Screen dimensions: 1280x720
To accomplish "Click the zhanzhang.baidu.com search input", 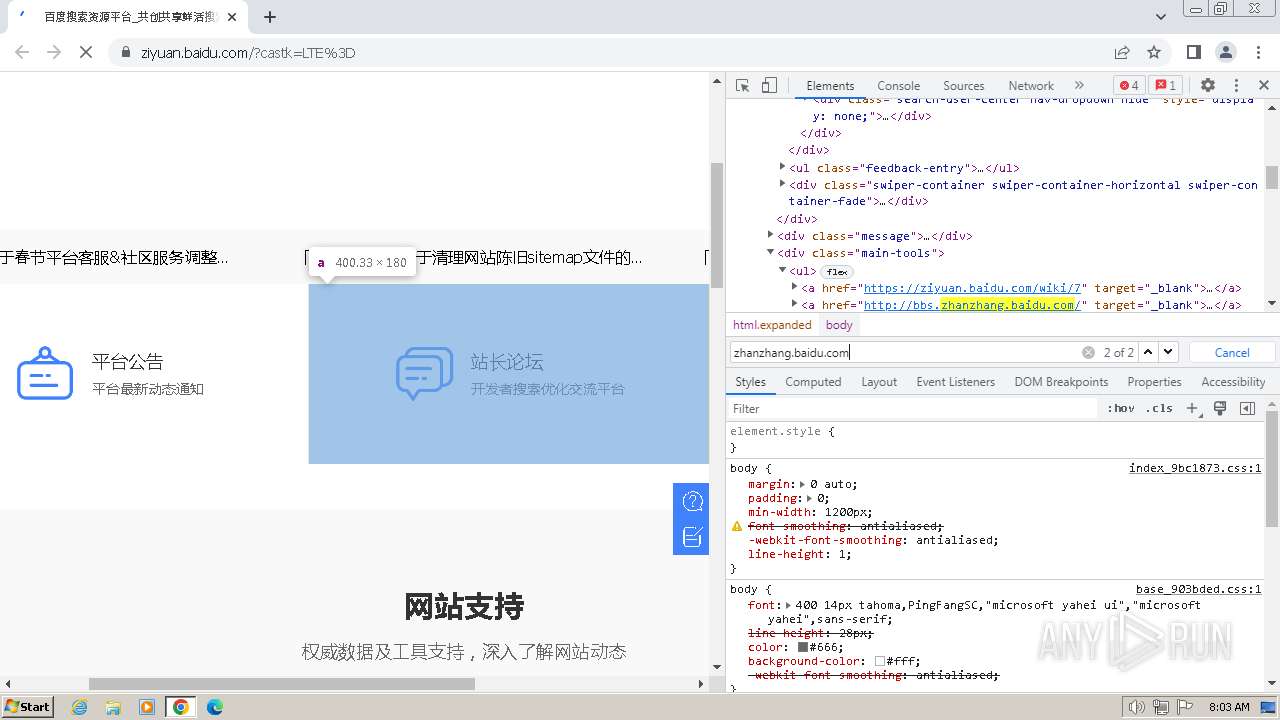I will (905, 352).
